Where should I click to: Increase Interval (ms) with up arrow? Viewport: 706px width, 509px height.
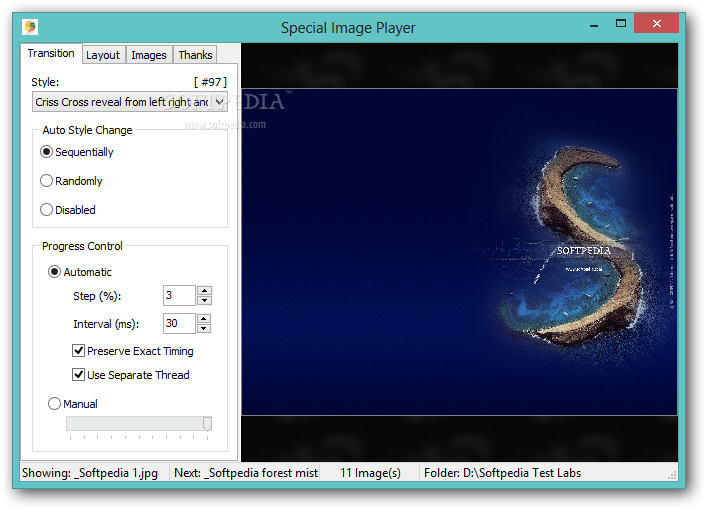point(204,318)
